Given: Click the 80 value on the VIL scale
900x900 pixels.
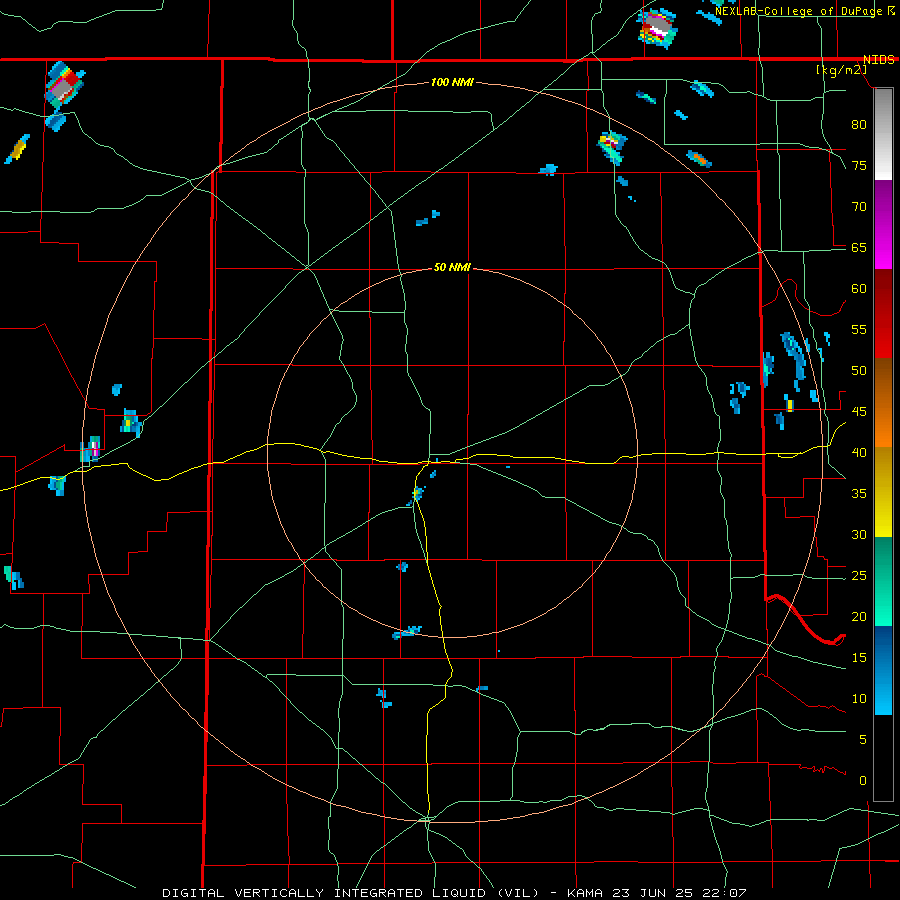Looking at the screenshot, I should coord(859,125).
